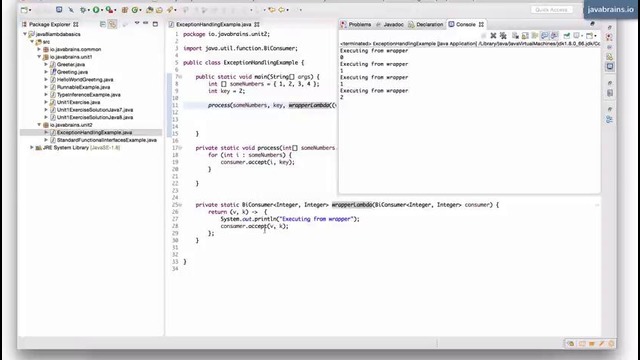Image resolution: width=640 pixels, height=360 pixels.
Task: Select Greeting.java in Package Explorer
Action: (72, 72)
